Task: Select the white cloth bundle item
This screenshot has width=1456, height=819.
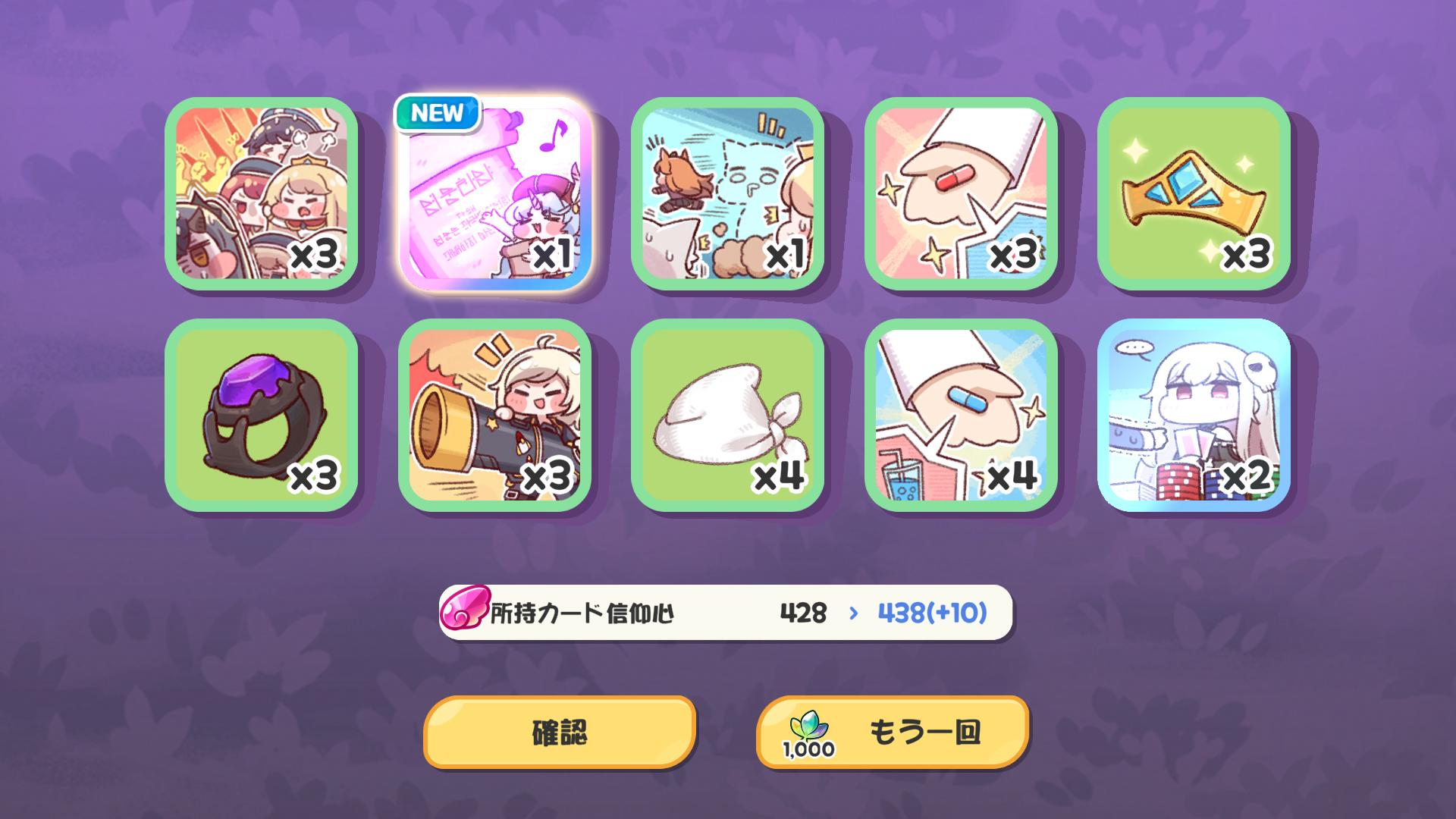Action: (x=727, y=415)
